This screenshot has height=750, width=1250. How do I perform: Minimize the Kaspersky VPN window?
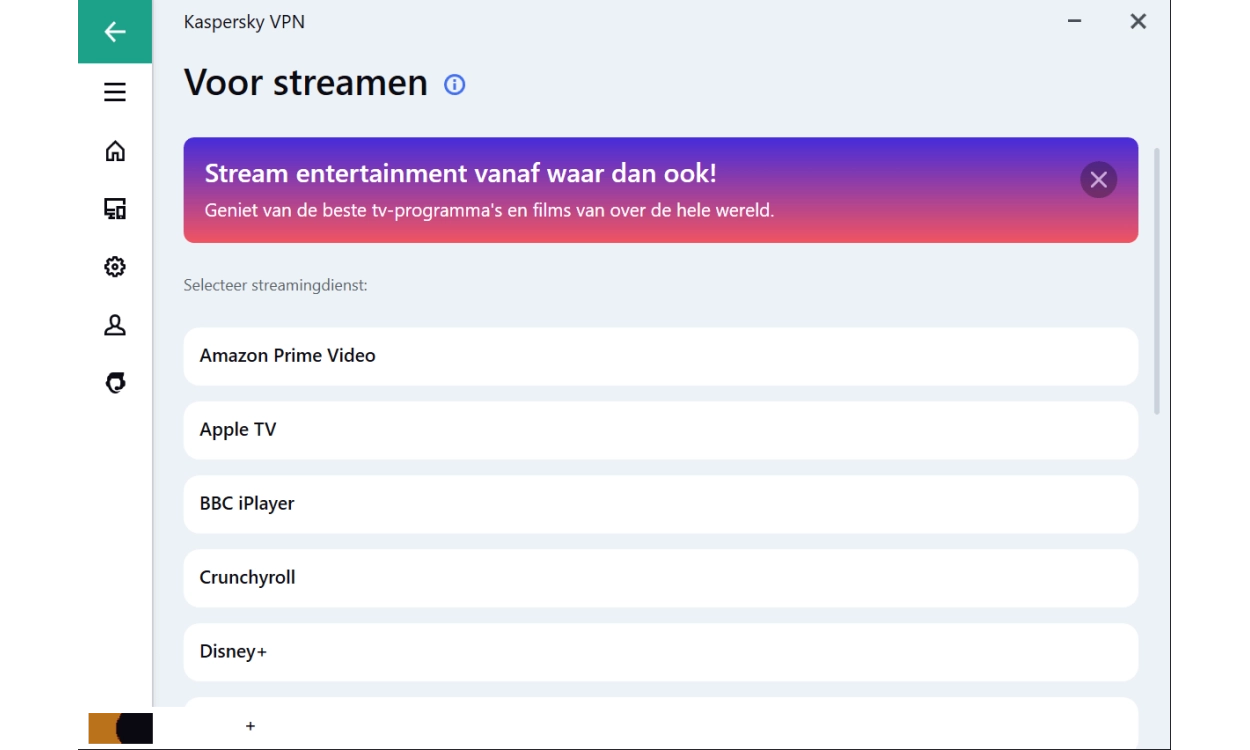tap(1075, 21)
